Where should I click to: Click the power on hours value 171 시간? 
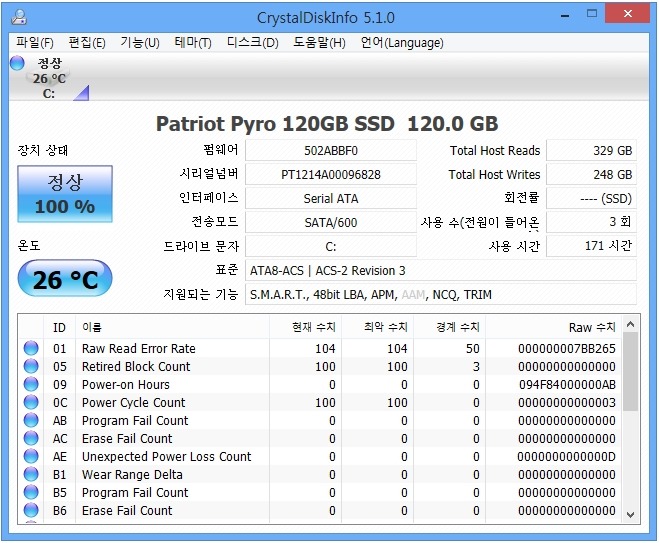tap(591, 246)
